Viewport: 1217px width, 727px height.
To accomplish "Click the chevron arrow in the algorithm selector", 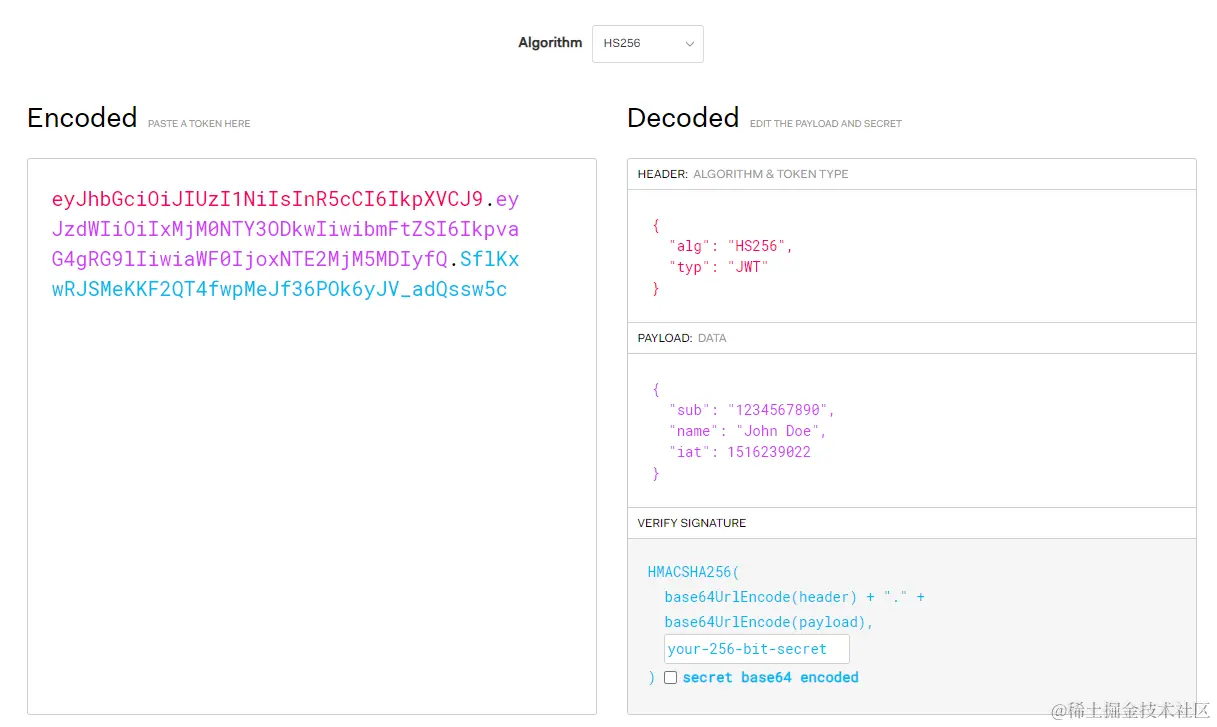I will [x=689, y=44].
